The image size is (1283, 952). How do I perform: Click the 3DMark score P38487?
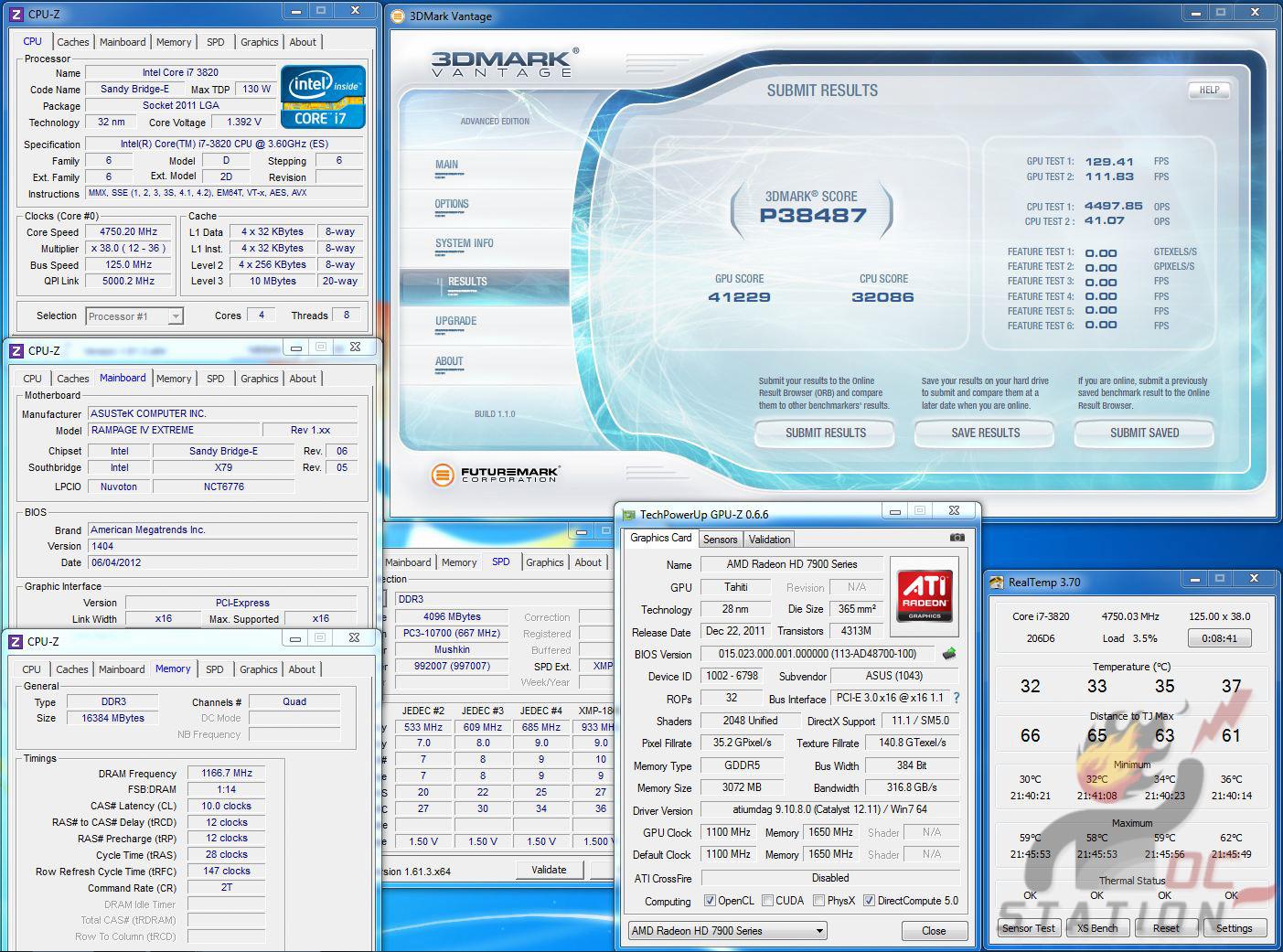click(x=812, y=216)
